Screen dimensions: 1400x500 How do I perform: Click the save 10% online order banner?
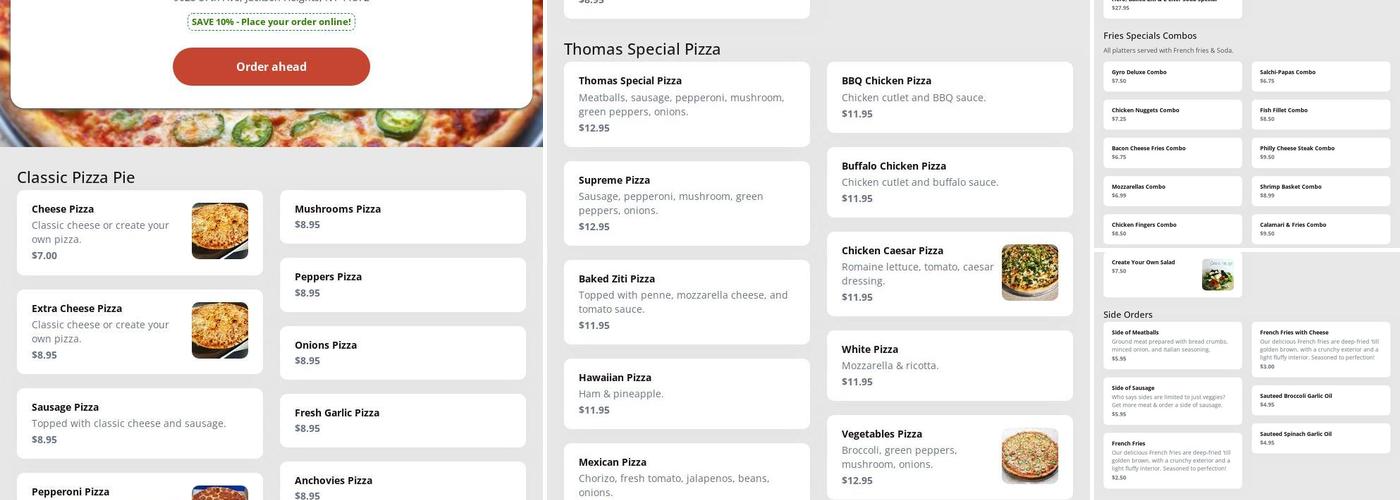(271, 22)
